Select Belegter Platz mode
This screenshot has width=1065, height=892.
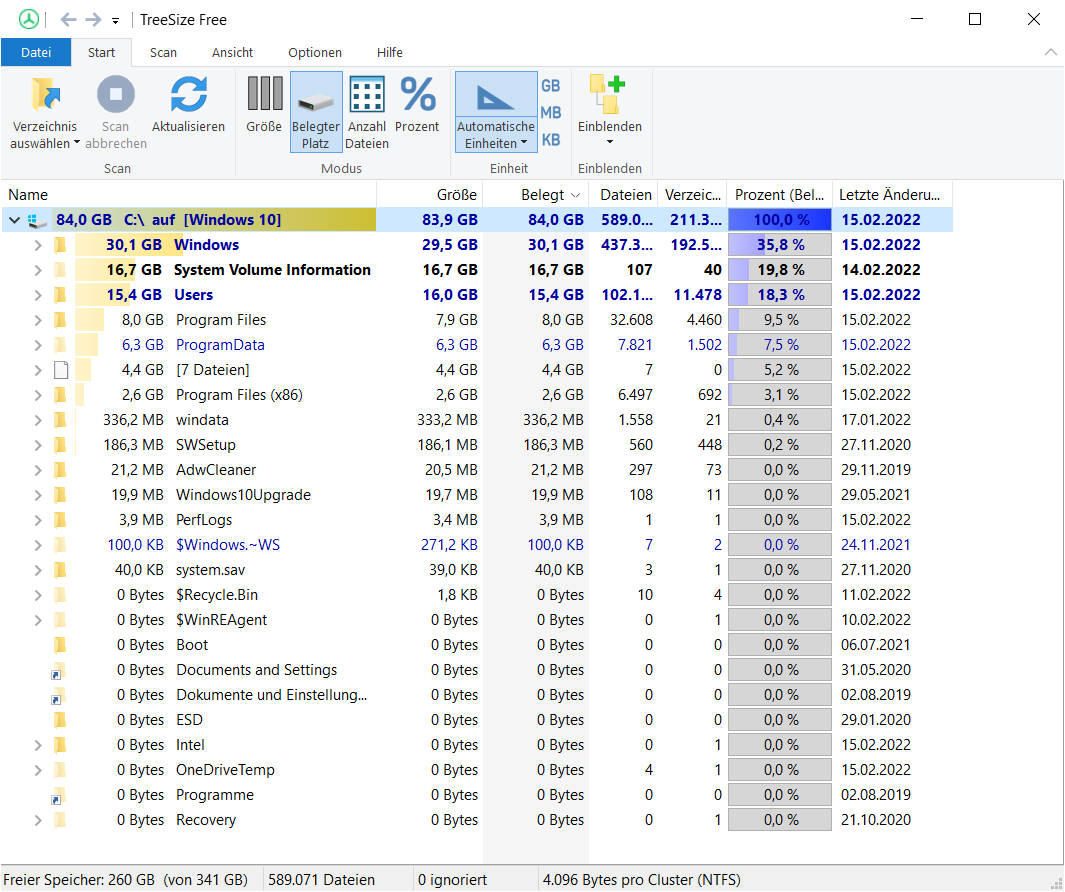(x=316, y=112)
